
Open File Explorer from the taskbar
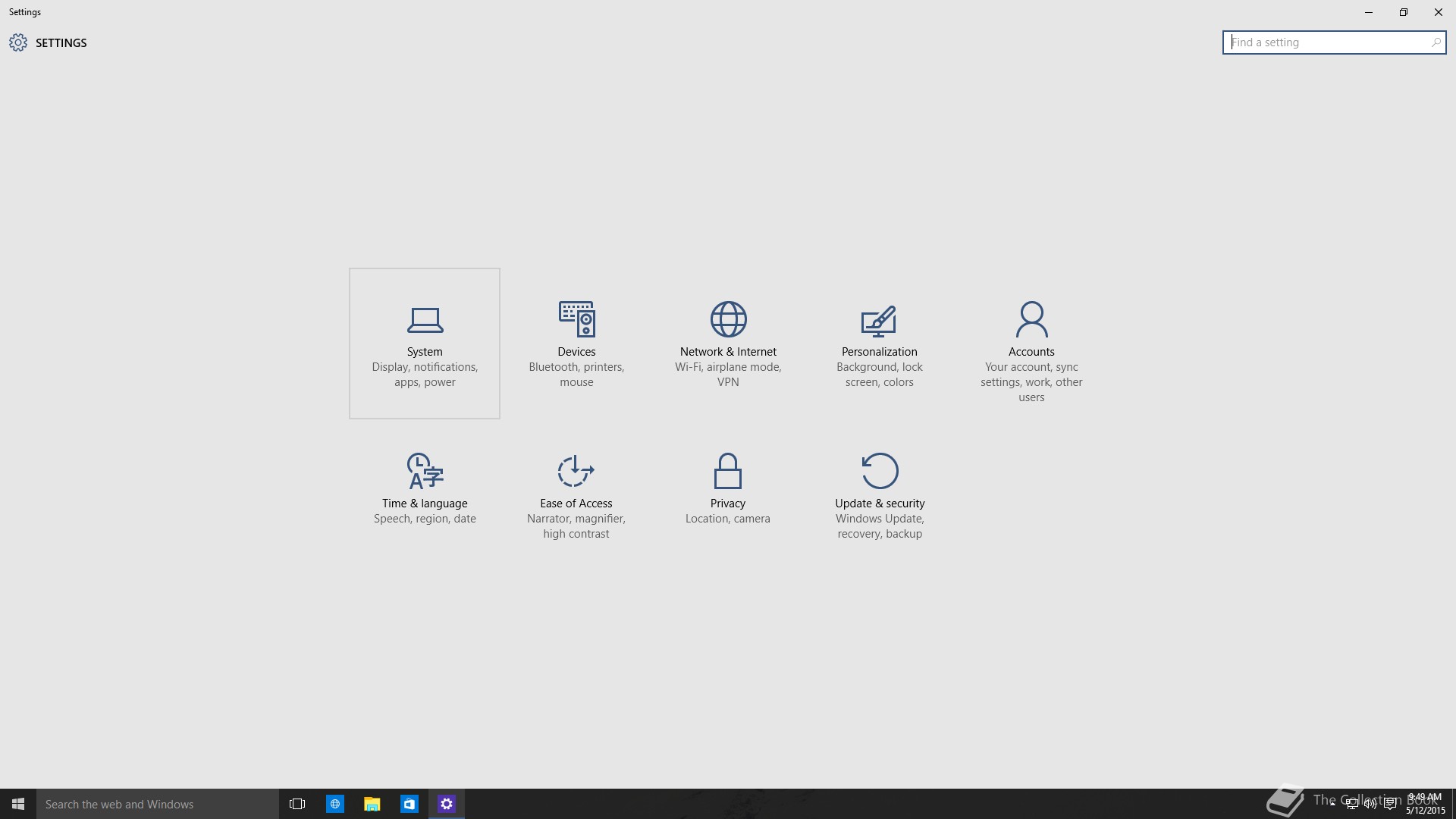point(372,804)
